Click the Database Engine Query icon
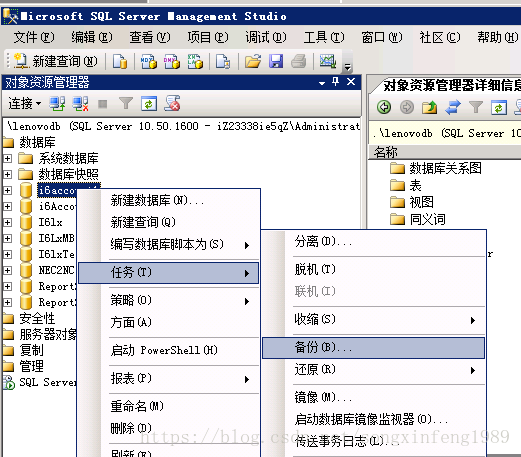The height and width of the screenshot is (457, 521). coord(120,61)
